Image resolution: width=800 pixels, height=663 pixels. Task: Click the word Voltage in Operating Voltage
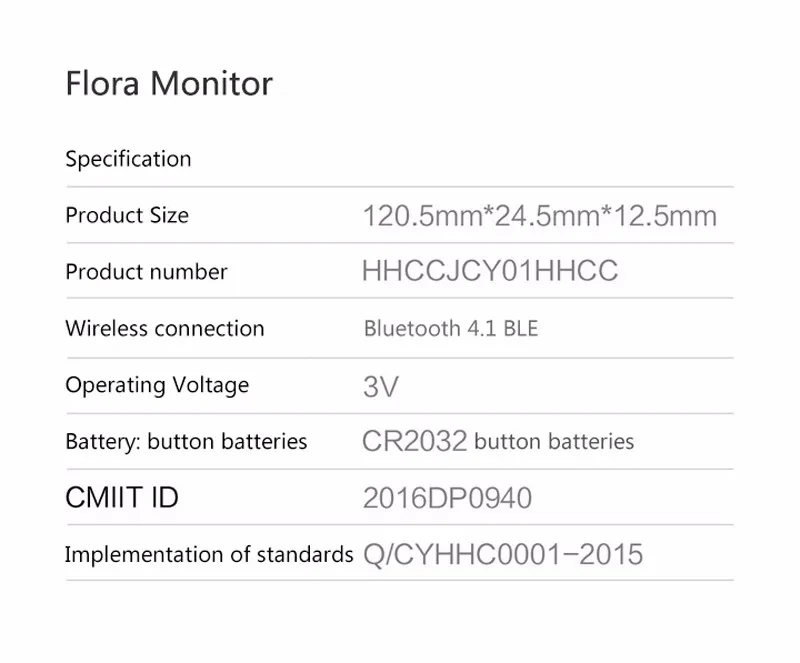pyautogui.click(x=211, y=385)
